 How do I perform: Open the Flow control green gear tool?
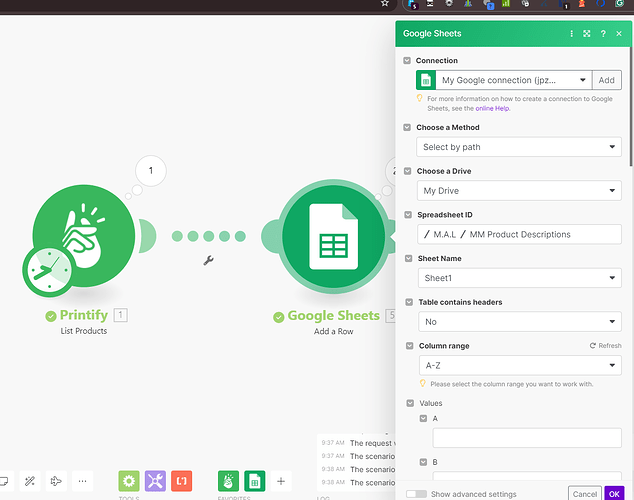(x=129, y=481)
